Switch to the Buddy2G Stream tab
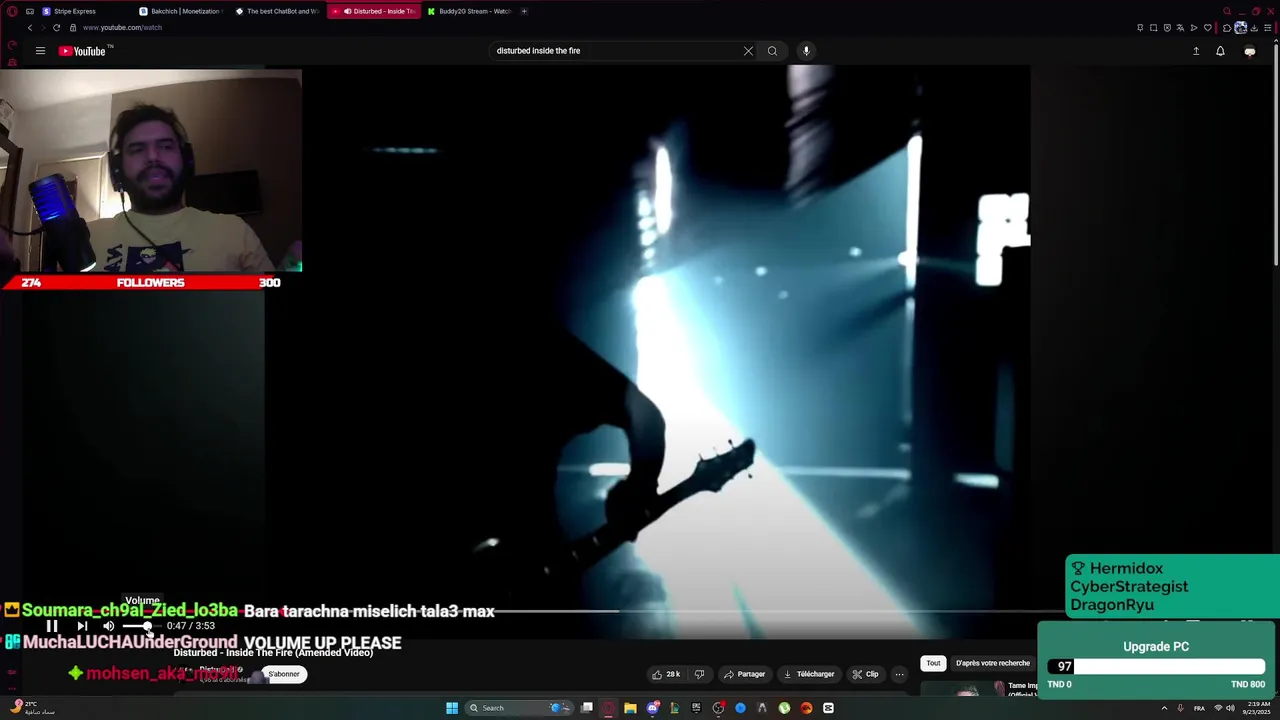1280x720 pixels. tap(469, 11)
